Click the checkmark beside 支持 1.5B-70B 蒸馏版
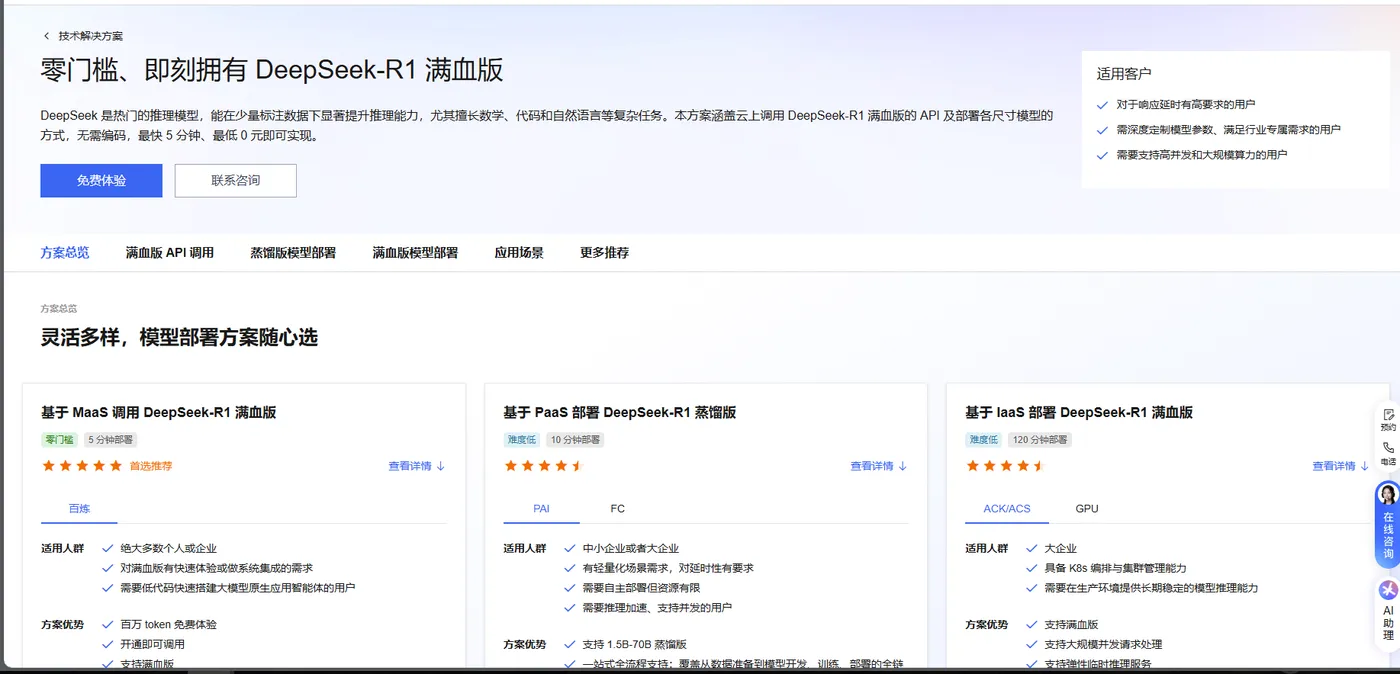This screenshot has width=1400, height=674. [569, 644]
